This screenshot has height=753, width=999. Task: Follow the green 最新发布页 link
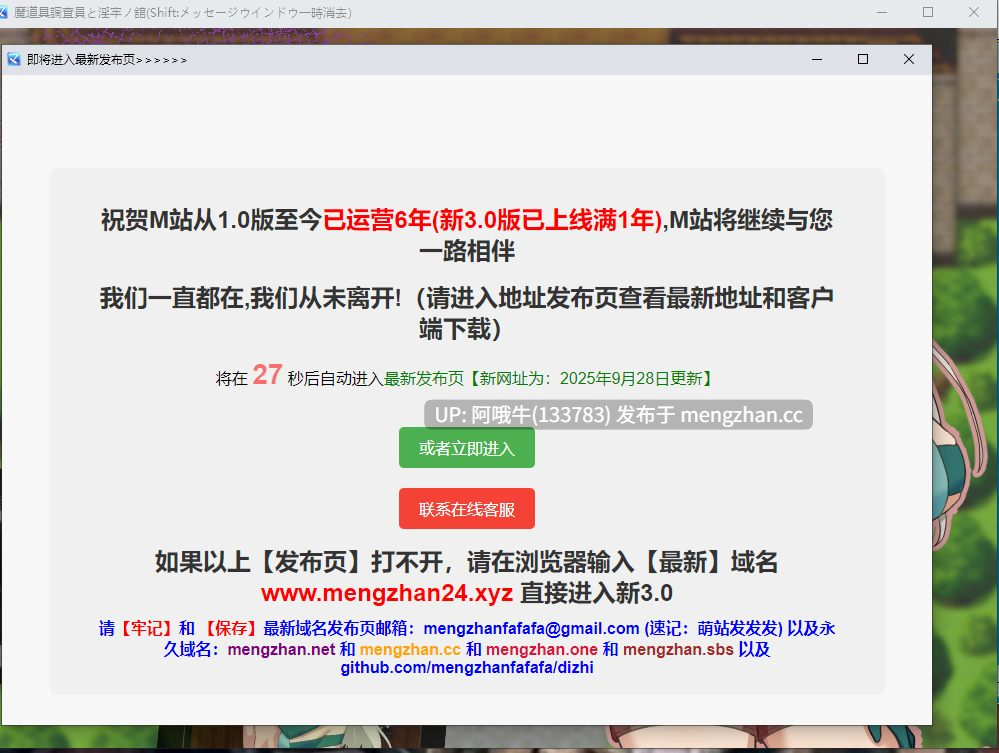(424, 378)
